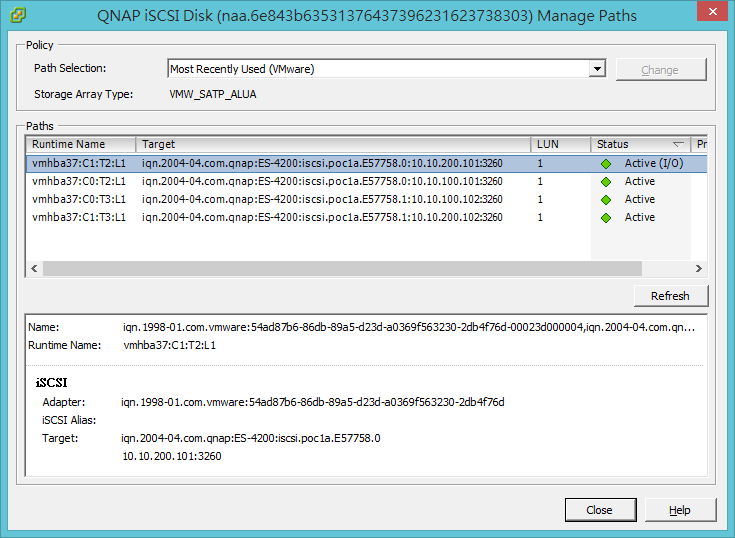Click the Path Selection label
735x538 pixels.
[x=70, y=68]
